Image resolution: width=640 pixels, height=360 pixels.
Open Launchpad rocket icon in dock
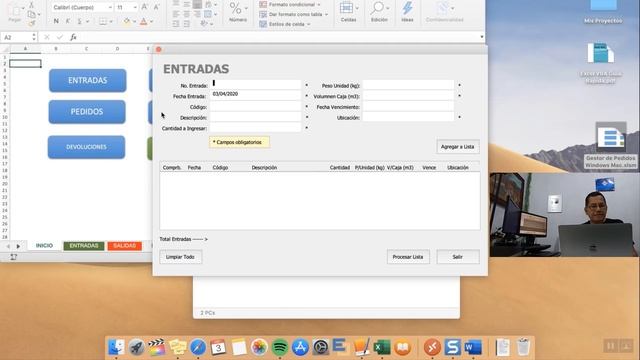pyautogui.click(x=136, y=347)
